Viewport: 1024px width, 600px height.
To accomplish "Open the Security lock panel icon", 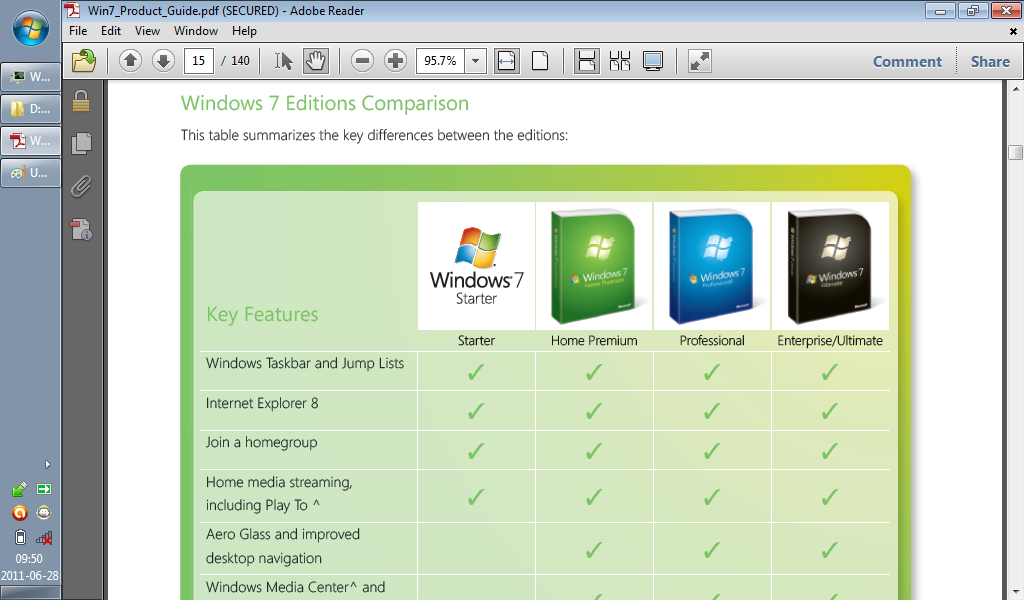I will (x=81, y=101).
